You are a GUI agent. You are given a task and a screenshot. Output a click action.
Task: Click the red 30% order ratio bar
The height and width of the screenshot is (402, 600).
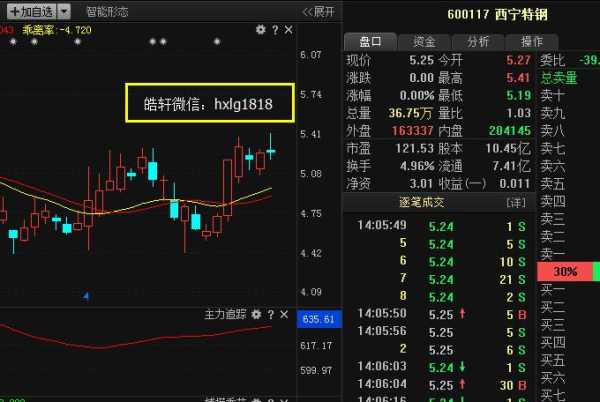point(566,272)
